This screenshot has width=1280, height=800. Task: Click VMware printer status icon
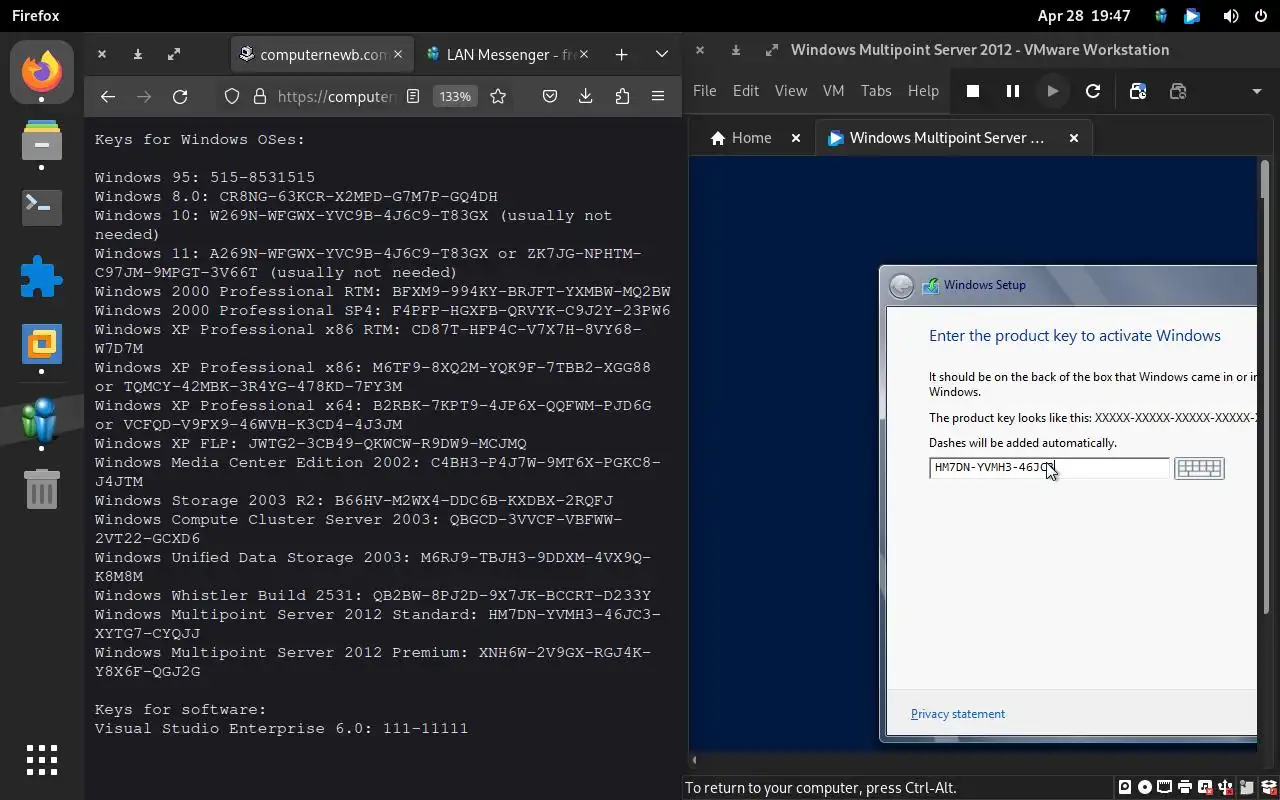pyautogui.click(x=1185, y=787)
